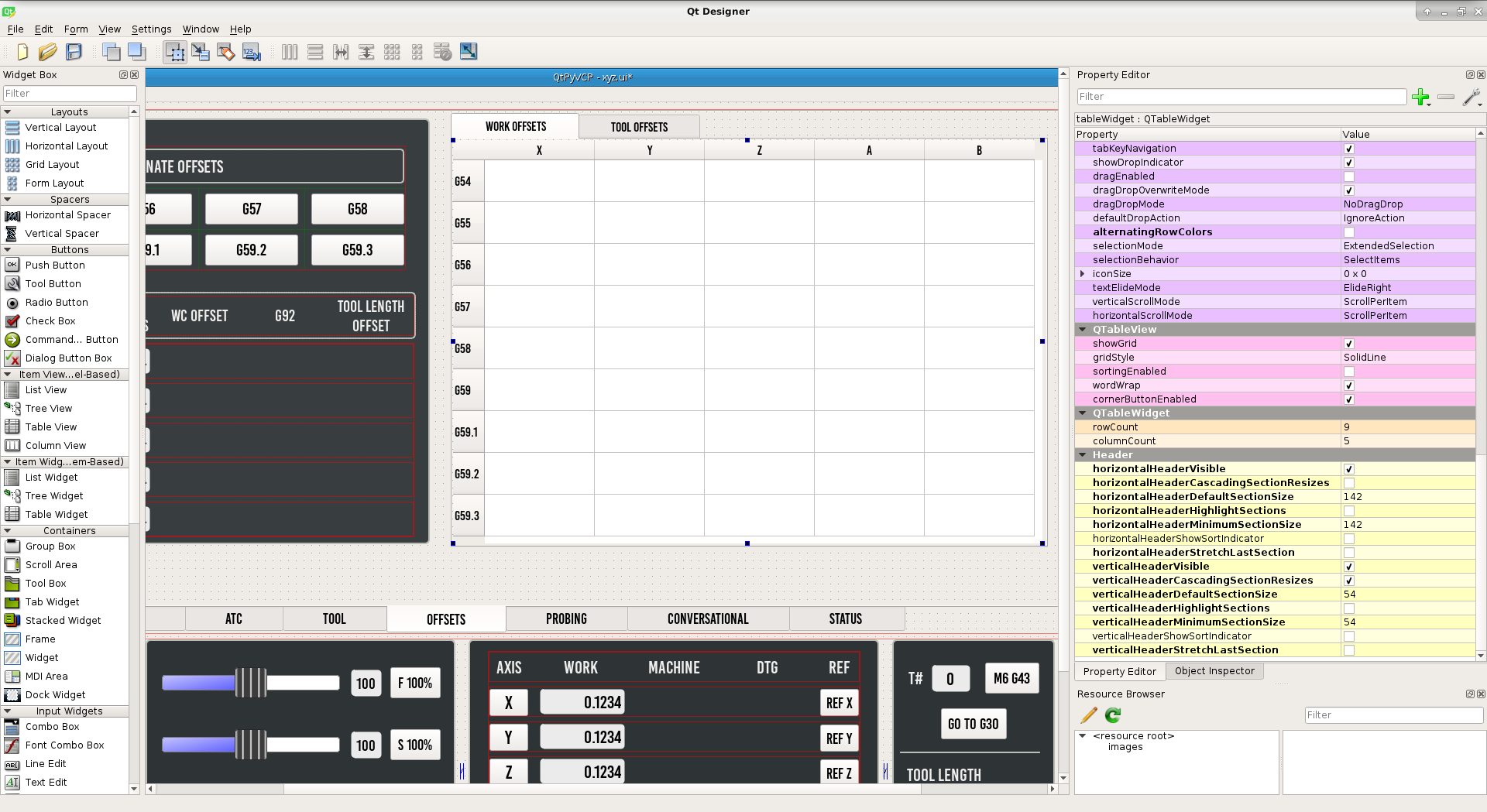Collapse the Input Widgets category
Viewport: 1487px width, 812px height.
[7, 711]
